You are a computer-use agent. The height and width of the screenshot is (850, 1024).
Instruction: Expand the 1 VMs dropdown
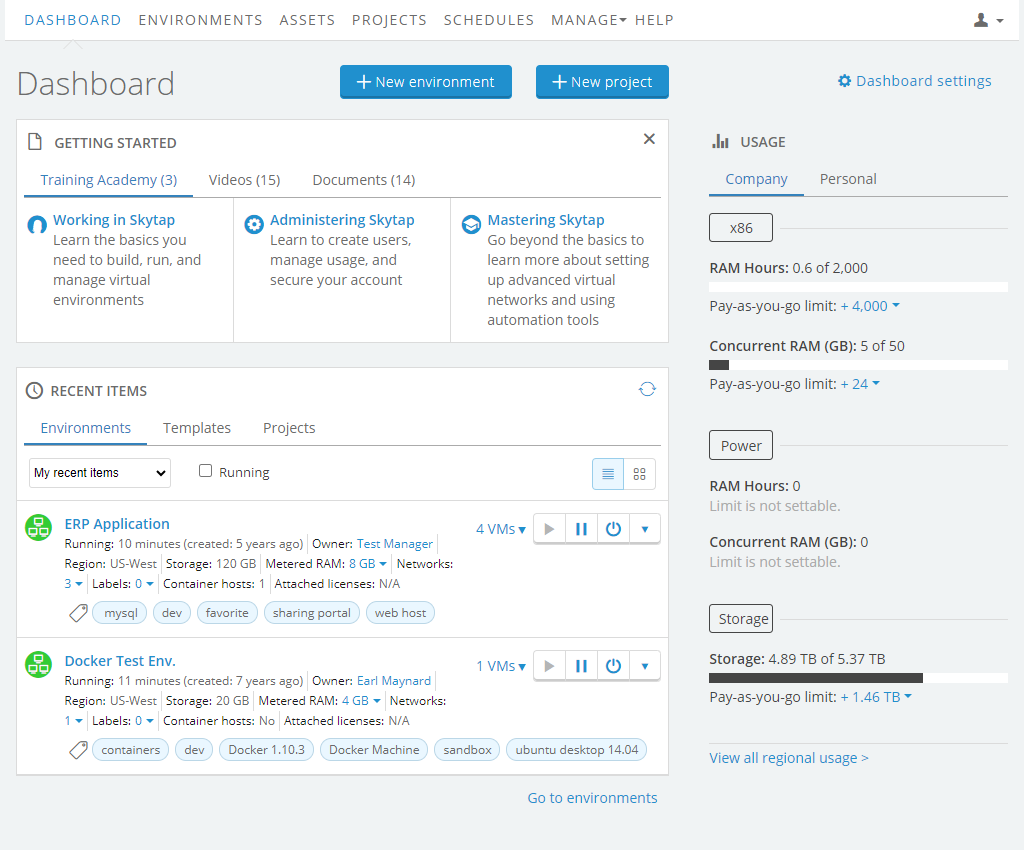coord(501,667)
